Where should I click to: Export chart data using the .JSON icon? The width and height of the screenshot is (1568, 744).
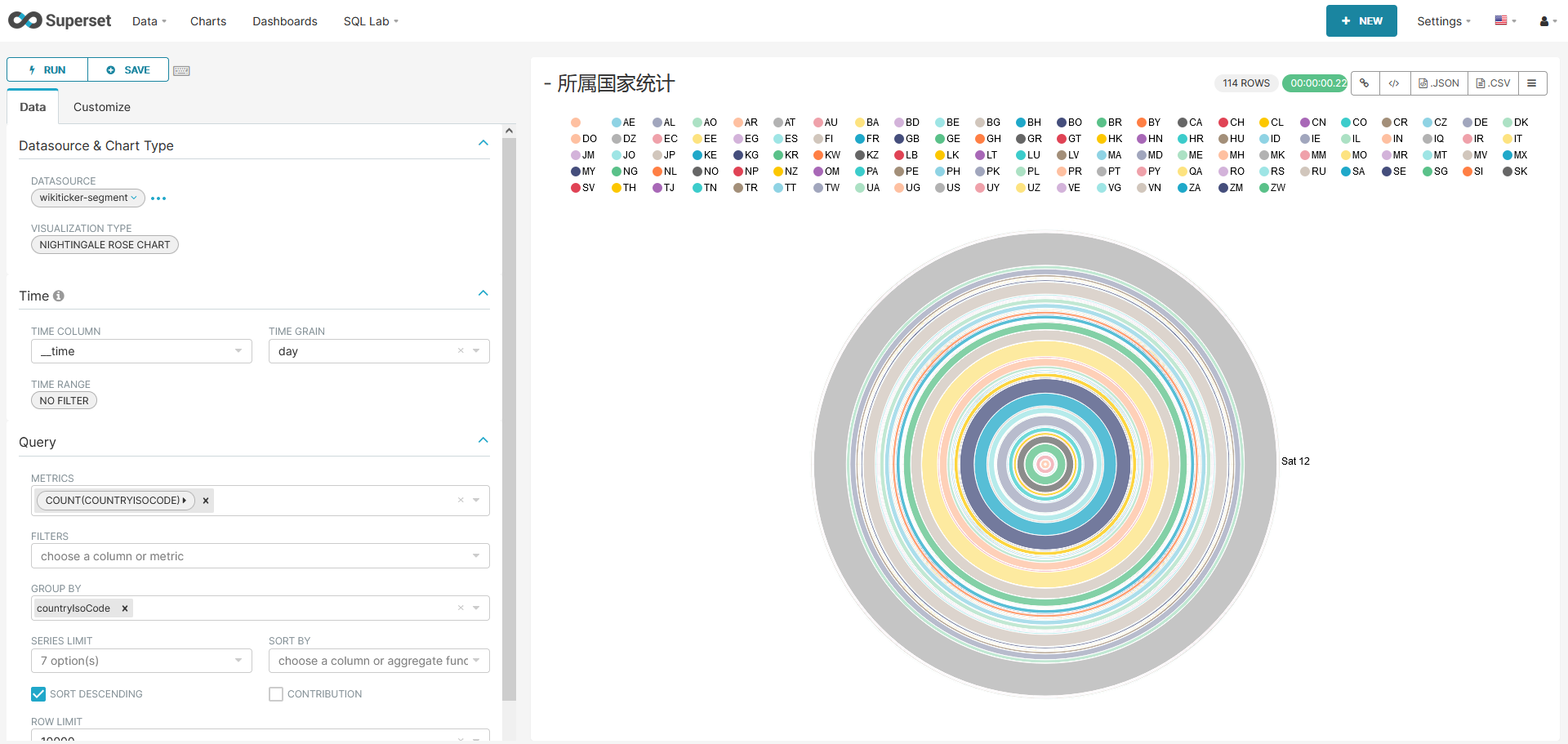coord(1439,82)
